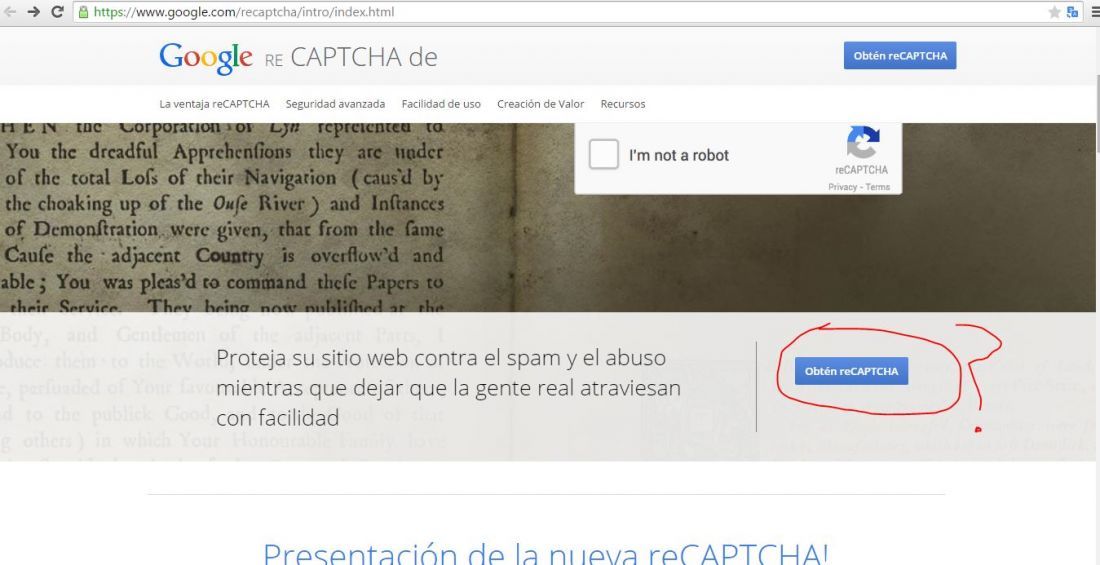Click the circled Obtén reCAPTCHA button
Screen dimensions: 1100x565
tap(851, 371)
